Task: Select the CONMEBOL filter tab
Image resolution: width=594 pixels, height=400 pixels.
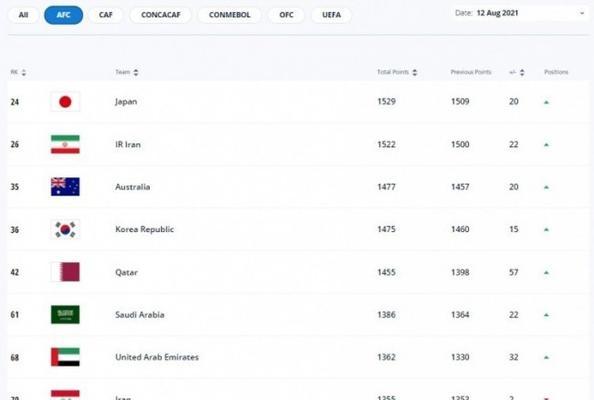Action: 230,15
